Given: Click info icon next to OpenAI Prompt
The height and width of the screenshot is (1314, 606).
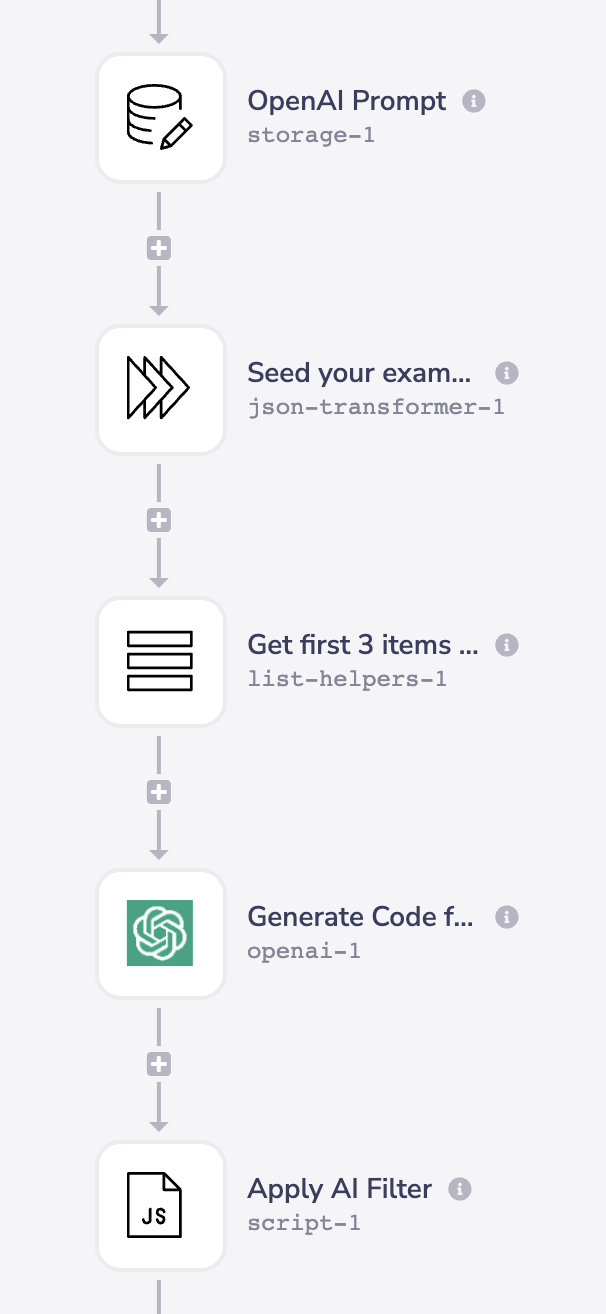Looking at the screenshot, I should pos(474,101).
